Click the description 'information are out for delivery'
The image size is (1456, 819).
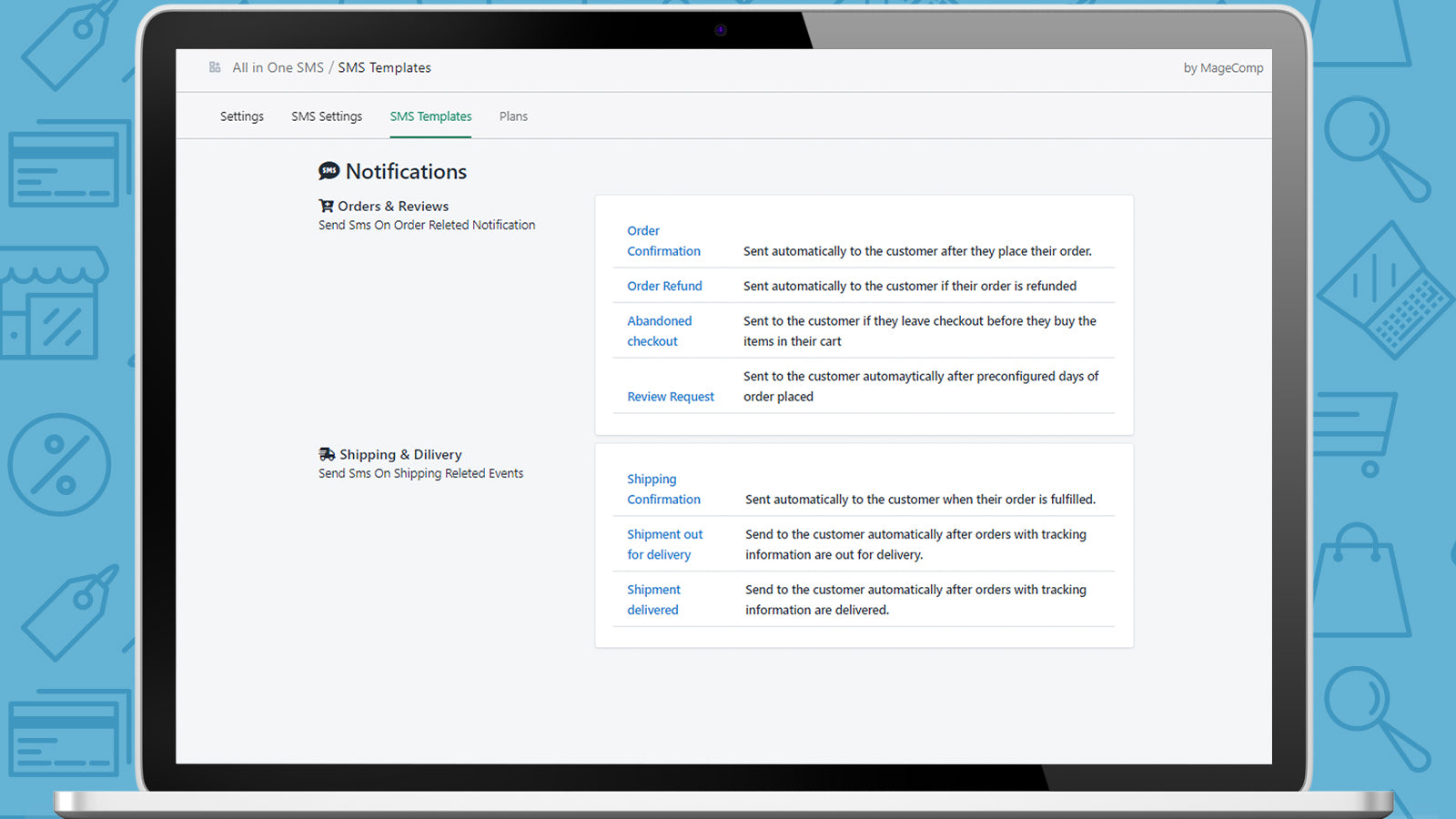click(915, 544)
